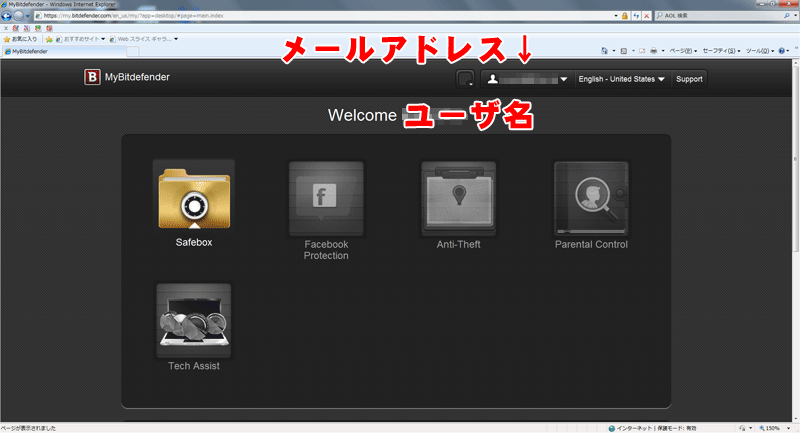The width and height of the screenshot is (800, 433).
Task: Click in the AOL 検索 search box
Action: tap(722, 16)
